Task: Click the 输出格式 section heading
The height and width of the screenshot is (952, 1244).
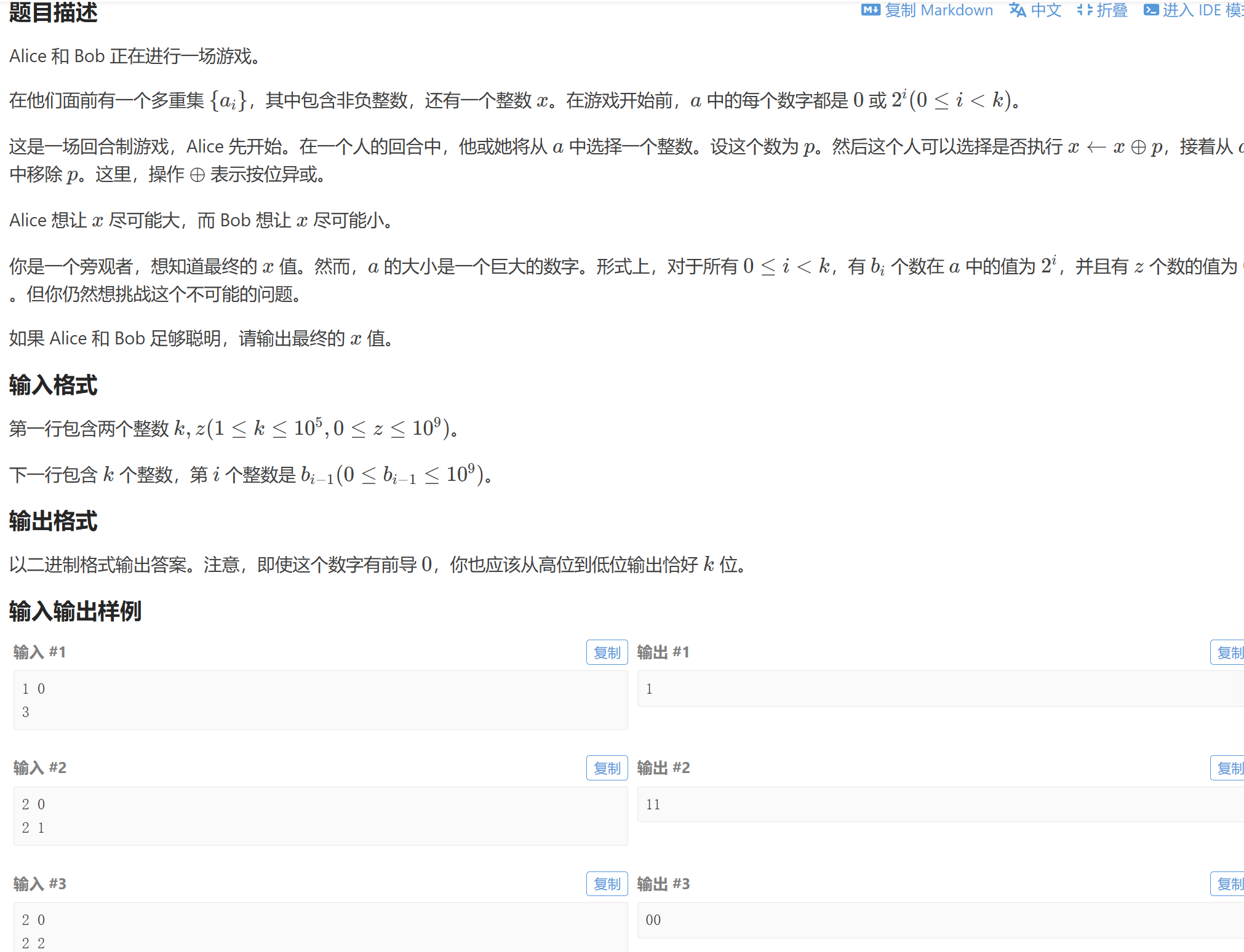Action: click(x=54, y=521)
